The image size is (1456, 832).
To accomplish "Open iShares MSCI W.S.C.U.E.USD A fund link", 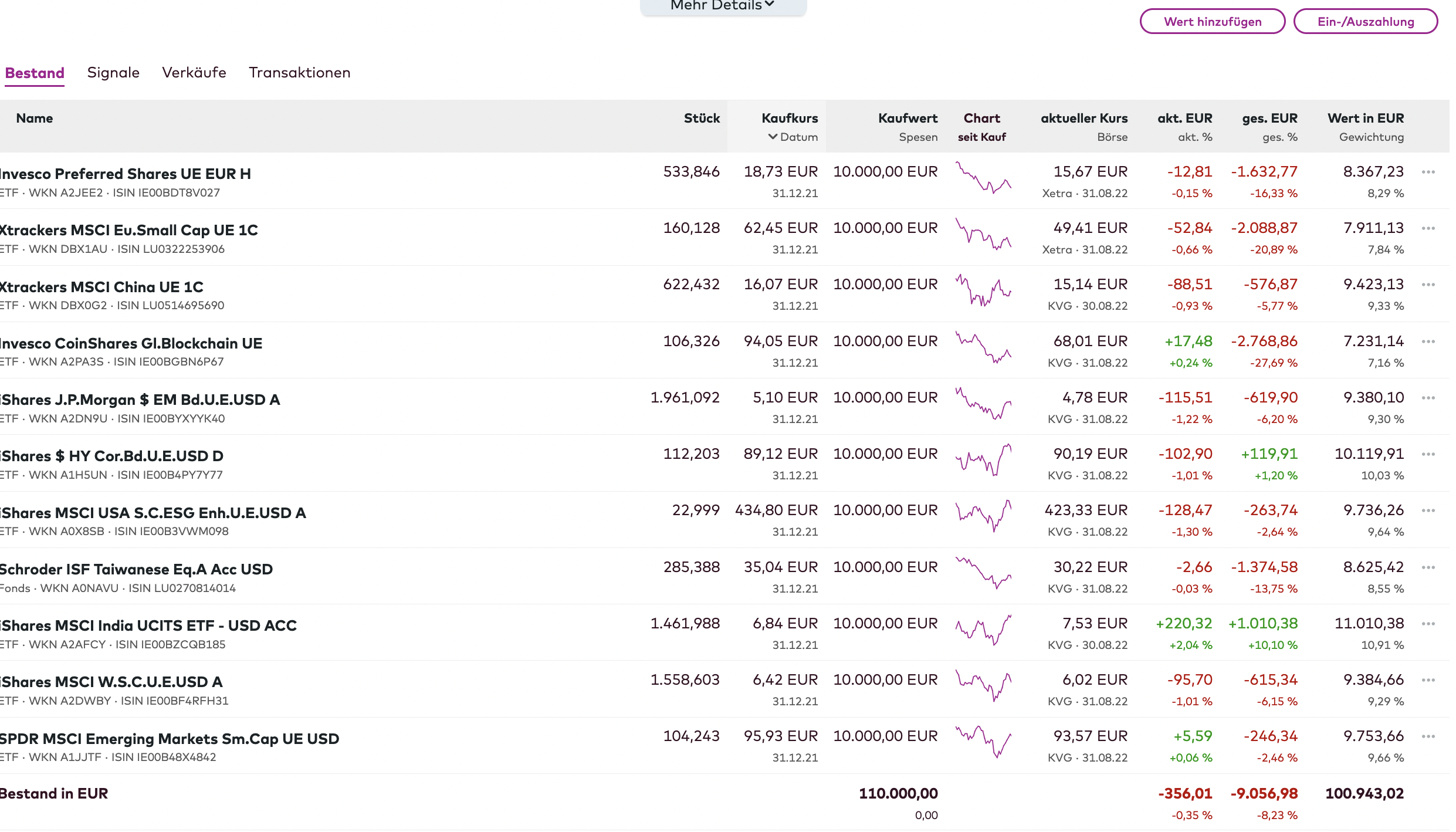I will pyautogui.click(x=111, y=682).
